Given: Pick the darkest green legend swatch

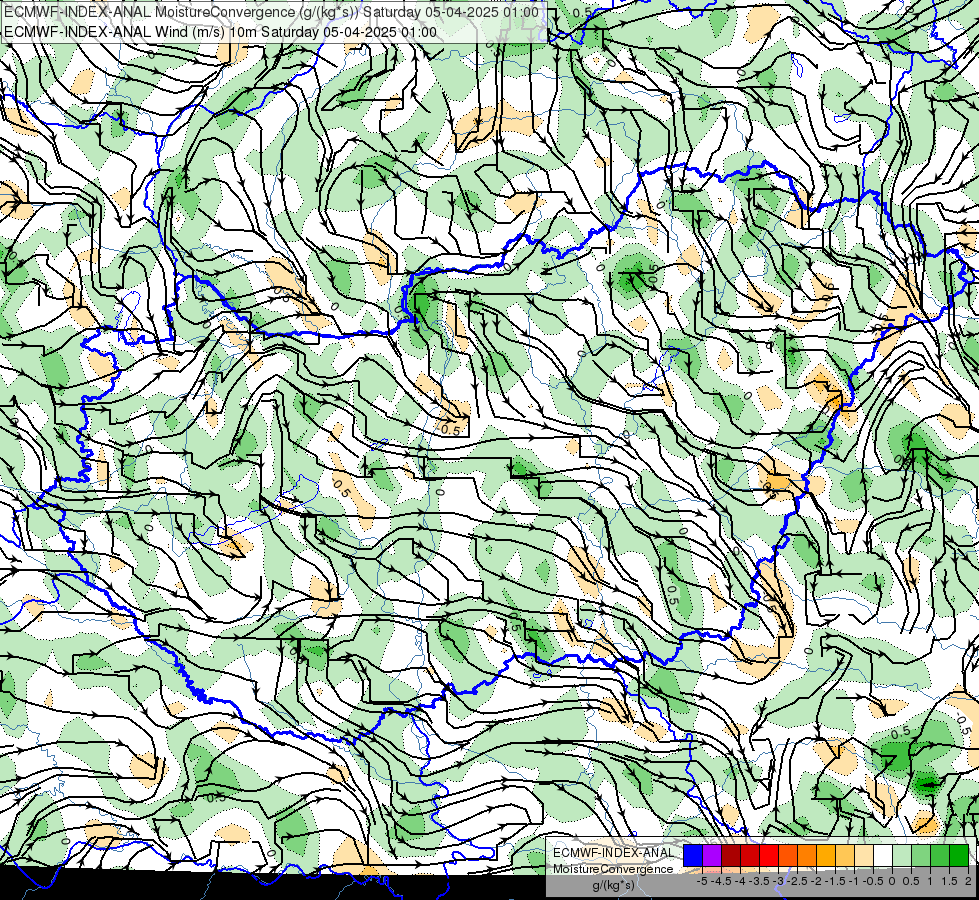Looking at the screenshot, I should 959,856.
